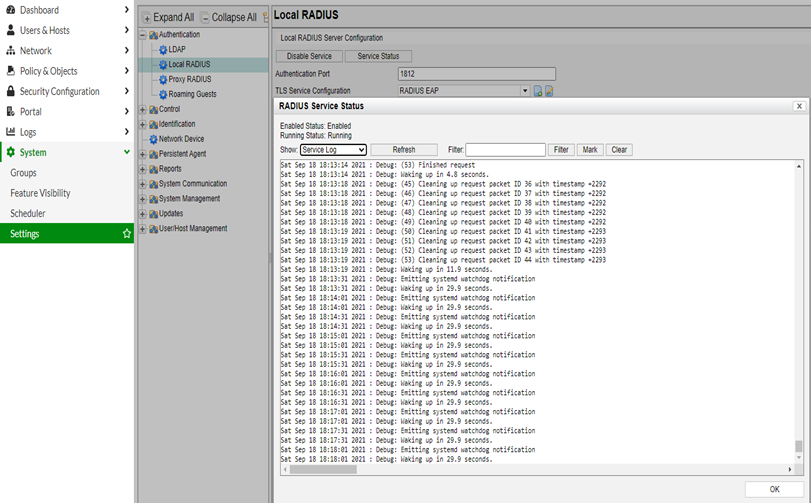Click the Policy & Objects icon
Screen dimensions: 811x503
[10, 70]
